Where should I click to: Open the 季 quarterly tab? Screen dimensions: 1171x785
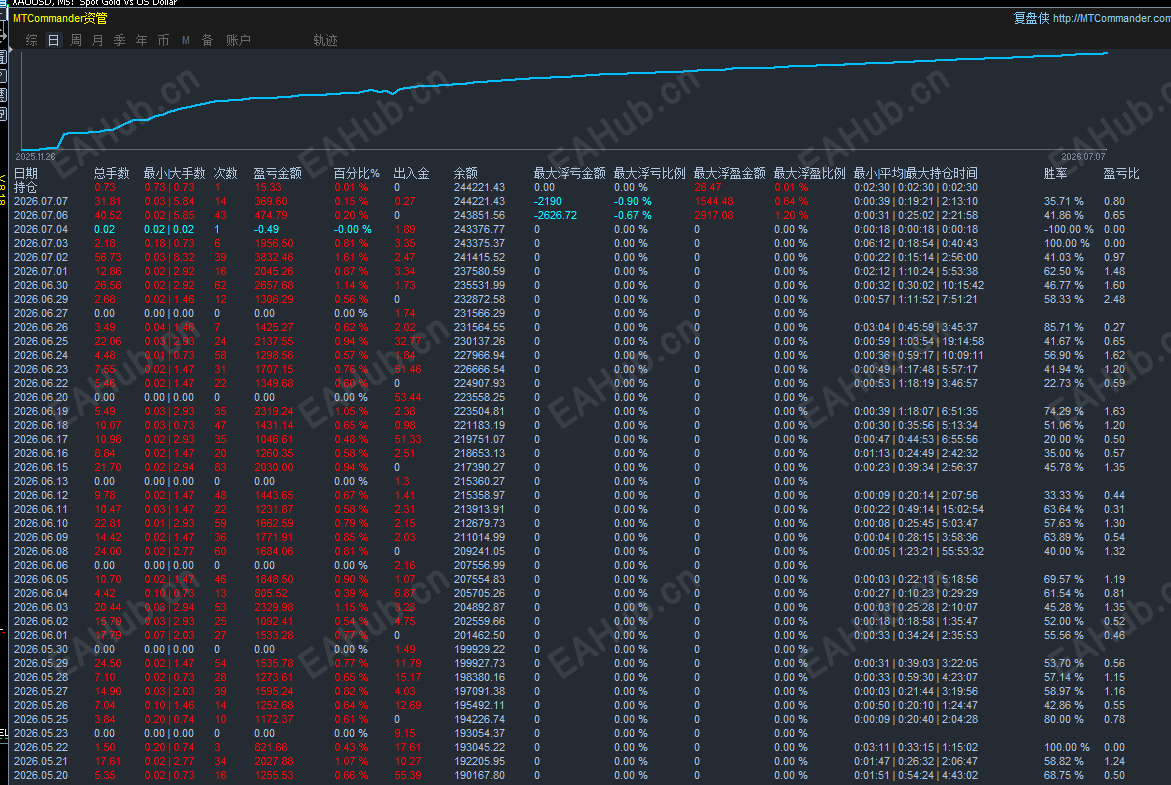tap(119, 40)
